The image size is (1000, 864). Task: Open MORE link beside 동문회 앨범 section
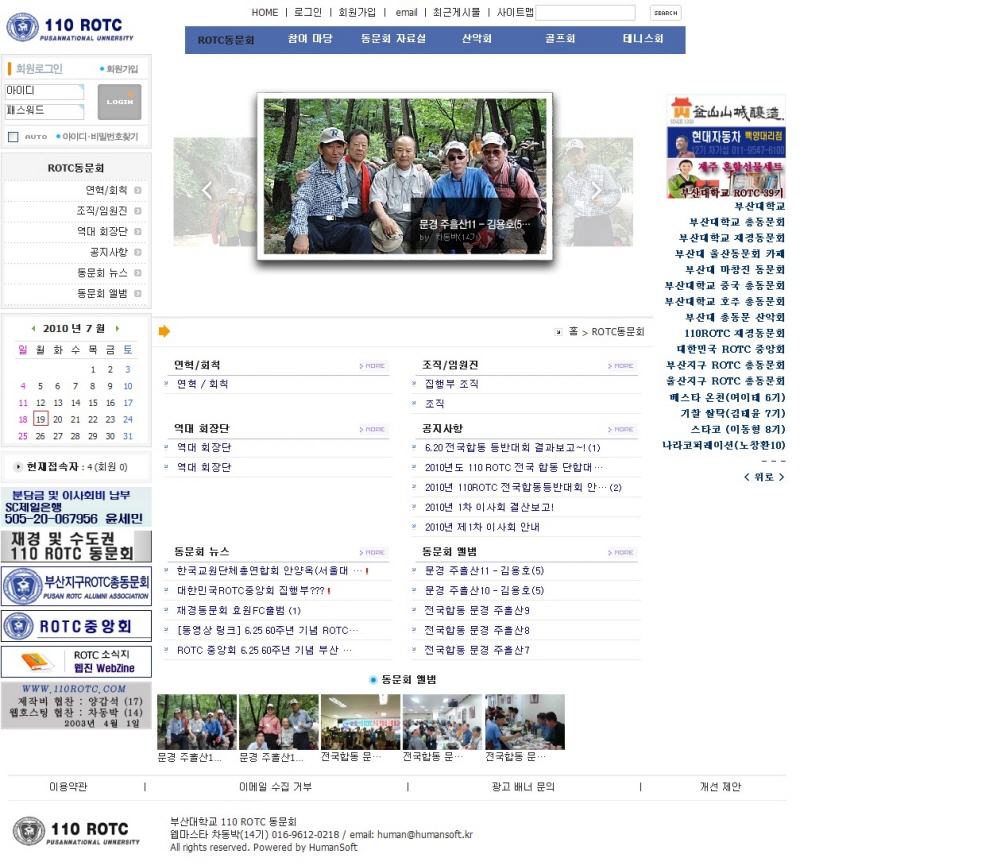point(622,552)
